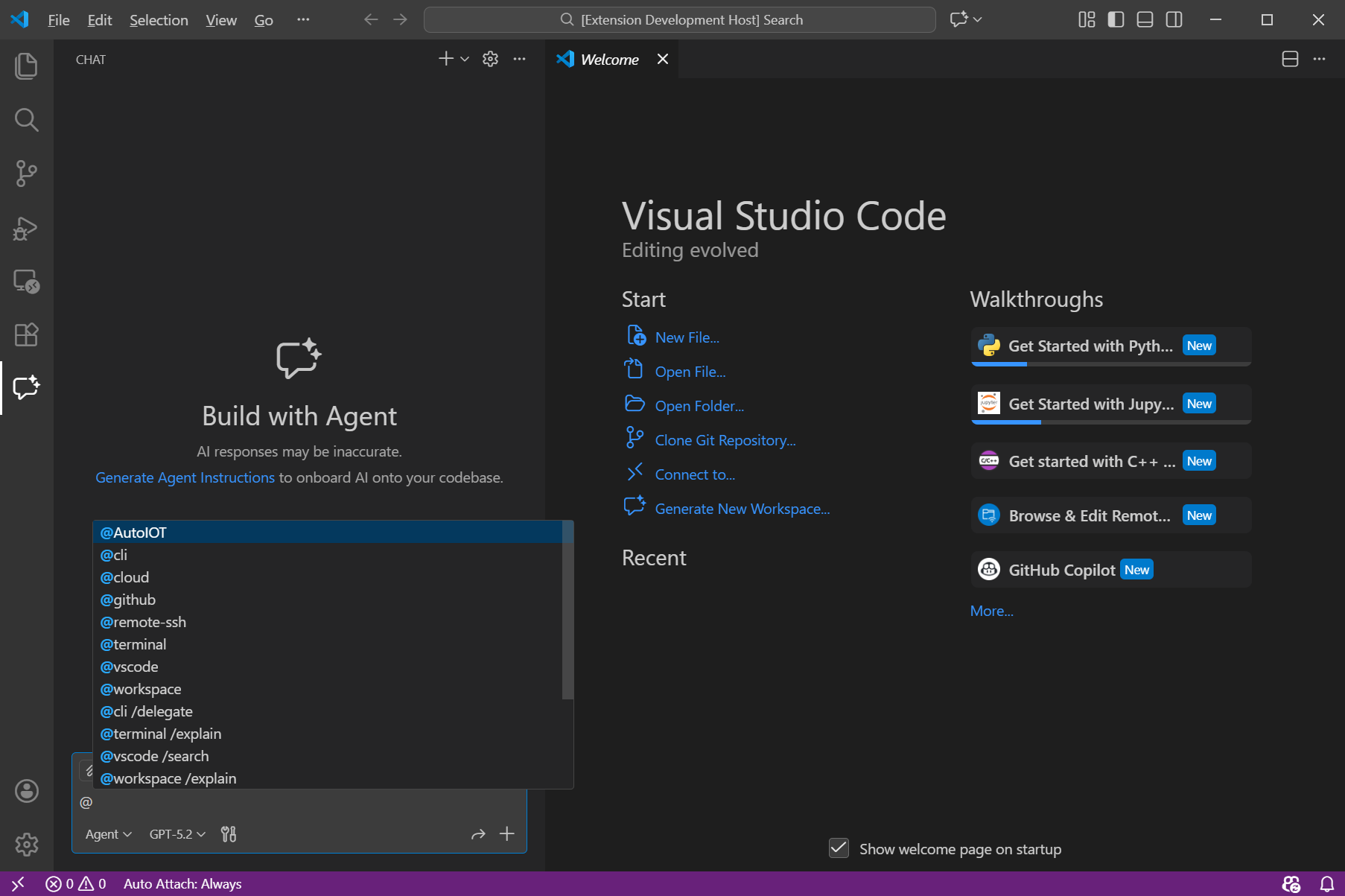1345x896 pixels.
Task: Click the Clone Git Repository link
Action: [x=725, y=440]
